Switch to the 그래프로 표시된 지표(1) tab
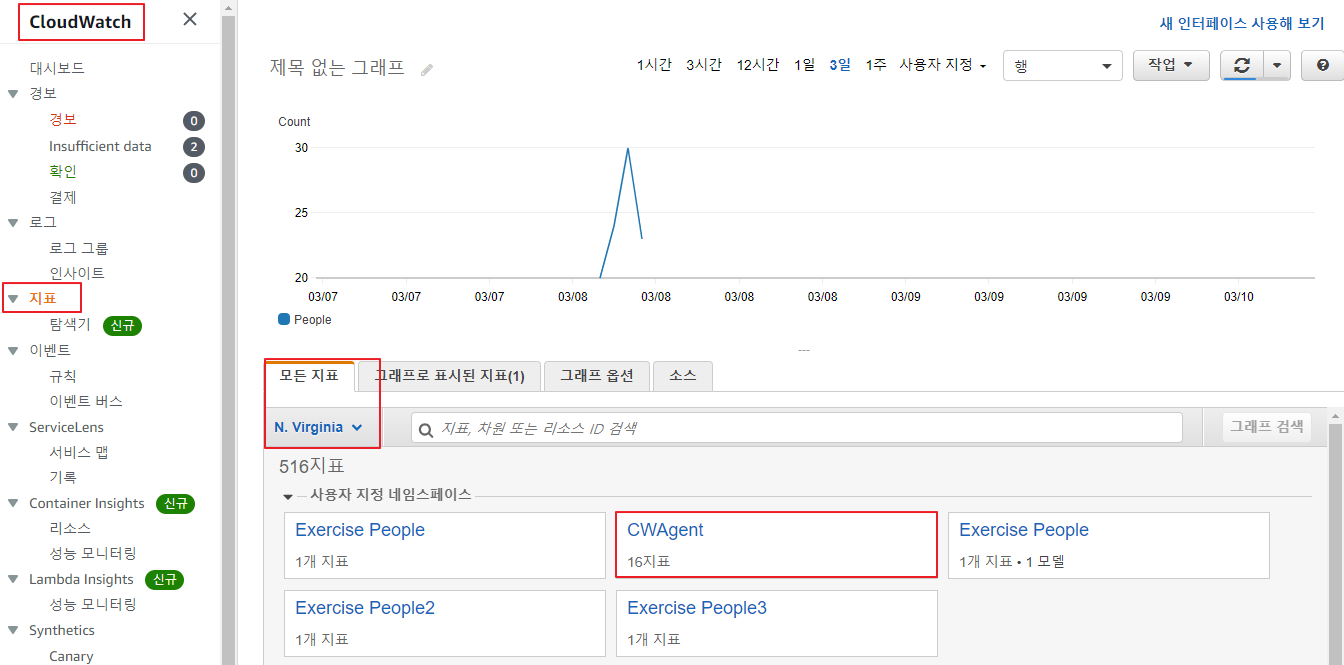 pyautogui.click(x=449, y=376)
